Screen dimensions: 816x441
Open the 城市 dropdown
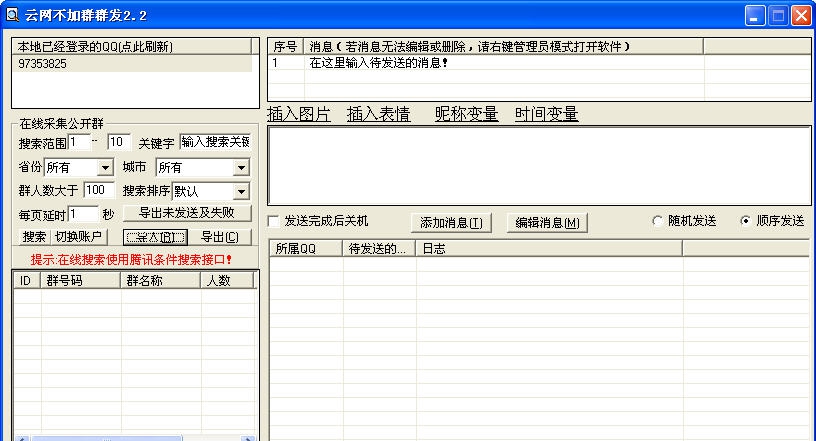pyautogui.click(x=241, y=168)
